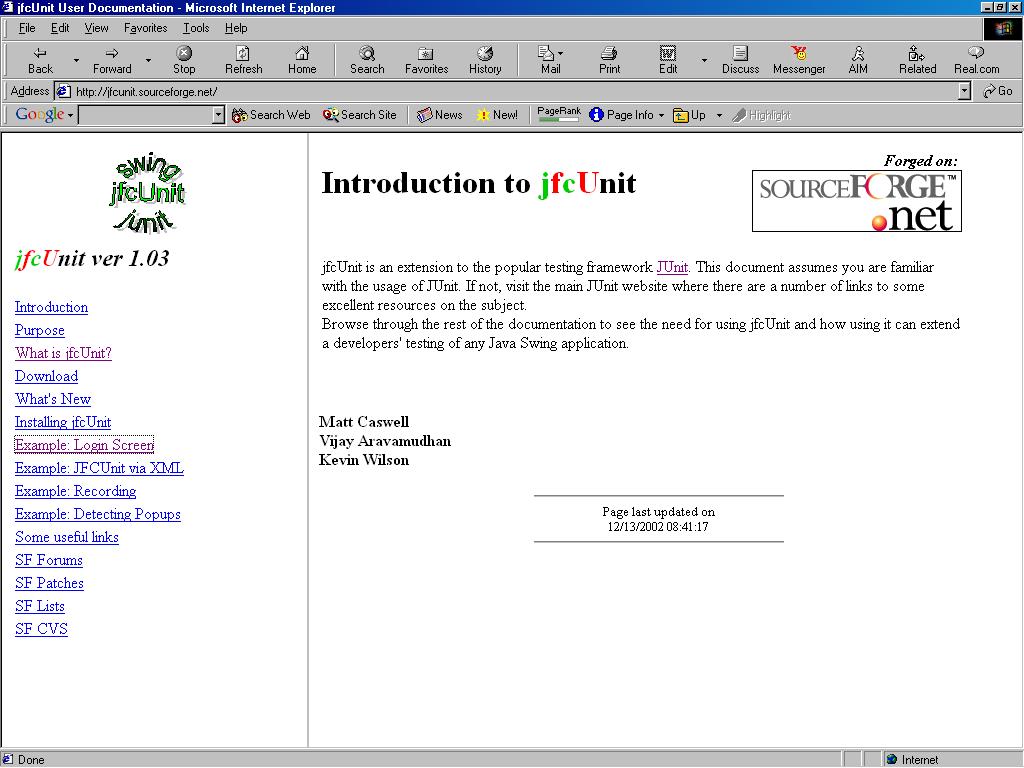Viewport: 1024px width, 768px height.
Task: Select the text 'Matt Caswell'
Action: 364,422
